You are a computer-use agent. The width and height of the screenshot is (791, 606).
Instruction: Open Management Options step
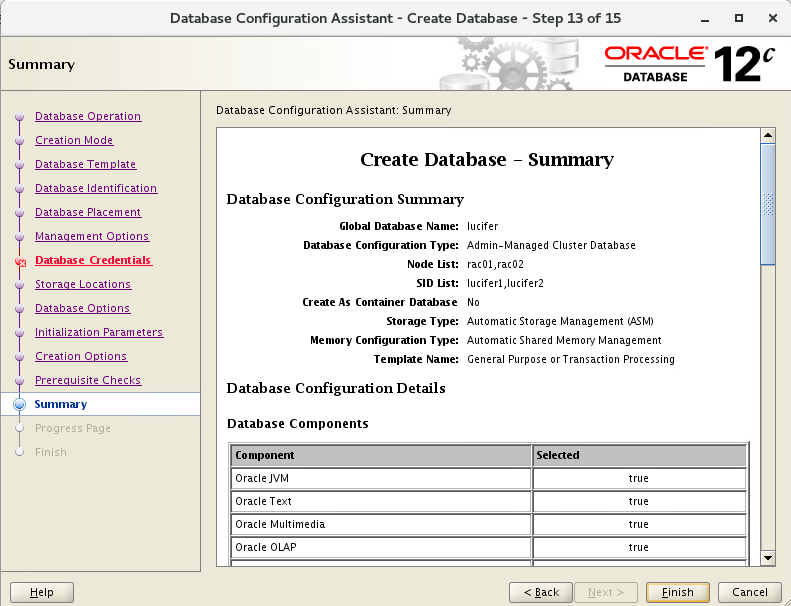(92, 236)
